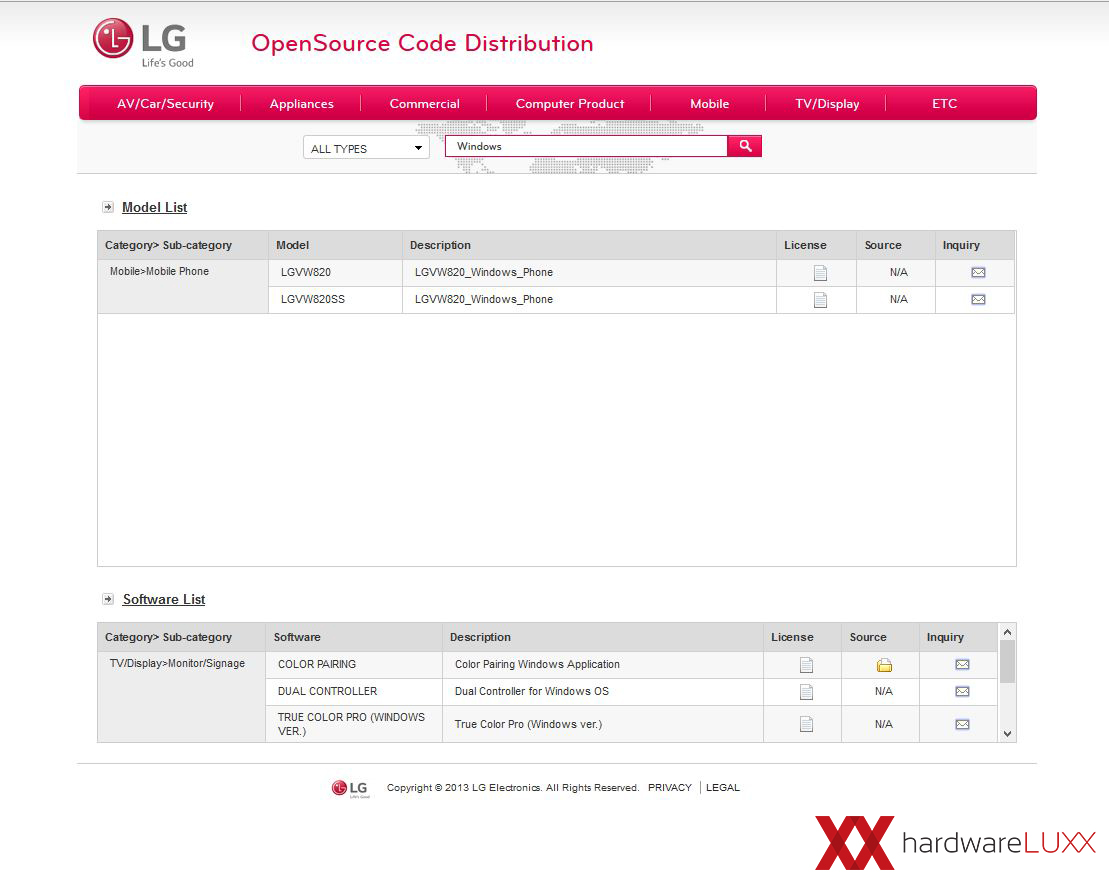Open the ETC menu
Image resolution: width=1109 pixels, height=883 pixels.
pyautogui.click(x=944, y=103)
